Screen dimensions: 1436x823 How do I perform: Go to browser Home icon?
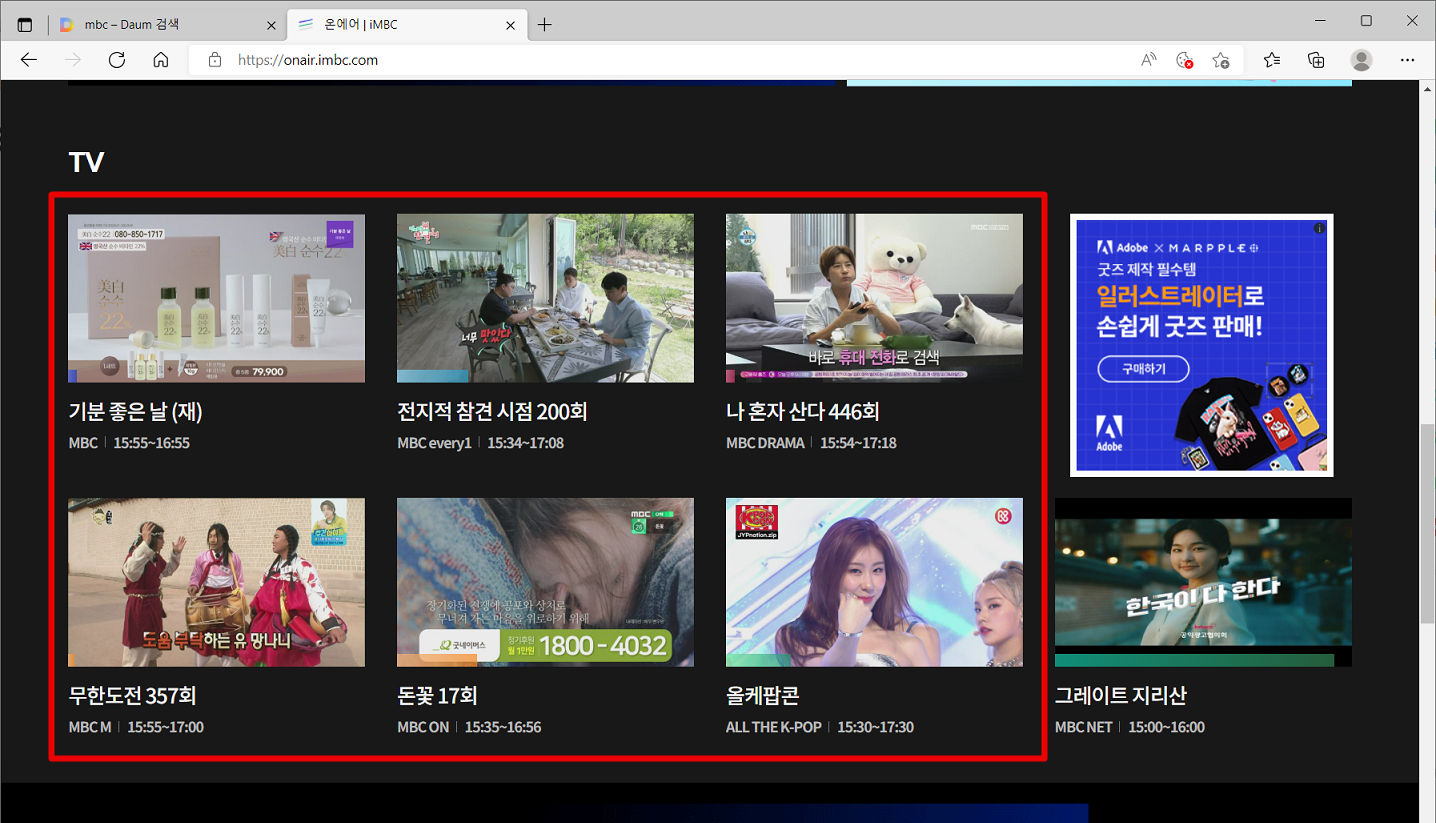click(161, 60)
